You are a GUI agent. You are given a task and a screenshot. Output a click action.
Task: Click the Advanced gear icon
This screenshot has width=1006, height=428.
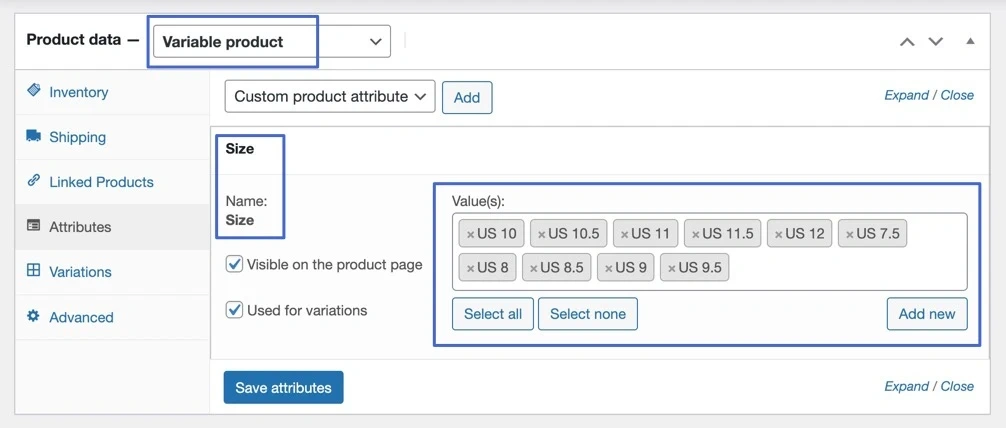[34, 316]
